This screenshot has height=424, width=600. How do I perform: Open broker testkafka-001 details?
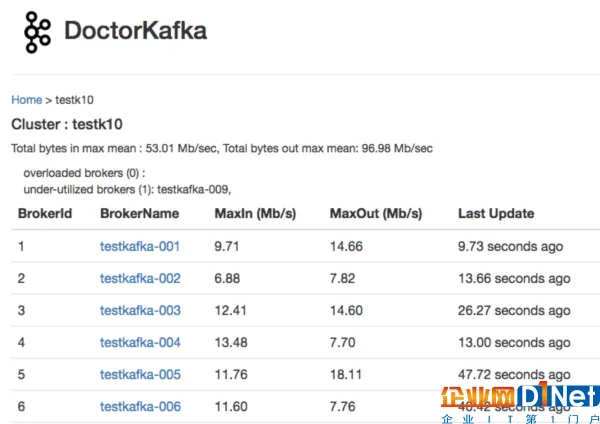click(140, 246)
